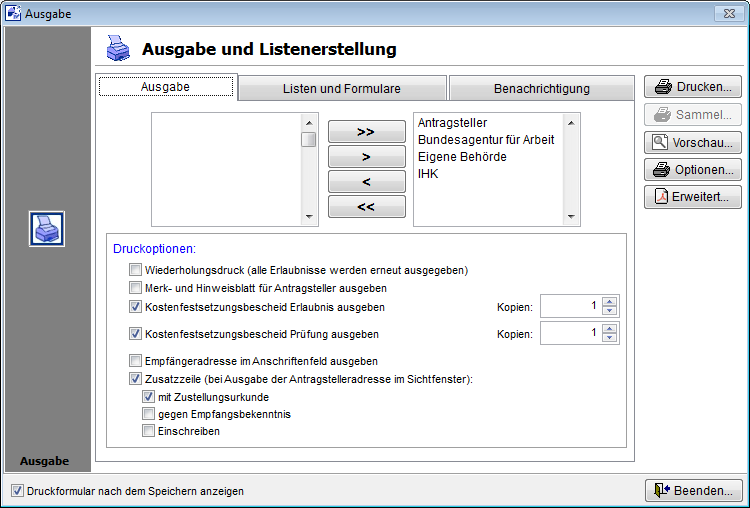Open the Vorschau print preview
Image resolution: width=750 pixels, height=508 pixels.
[692, 143]
